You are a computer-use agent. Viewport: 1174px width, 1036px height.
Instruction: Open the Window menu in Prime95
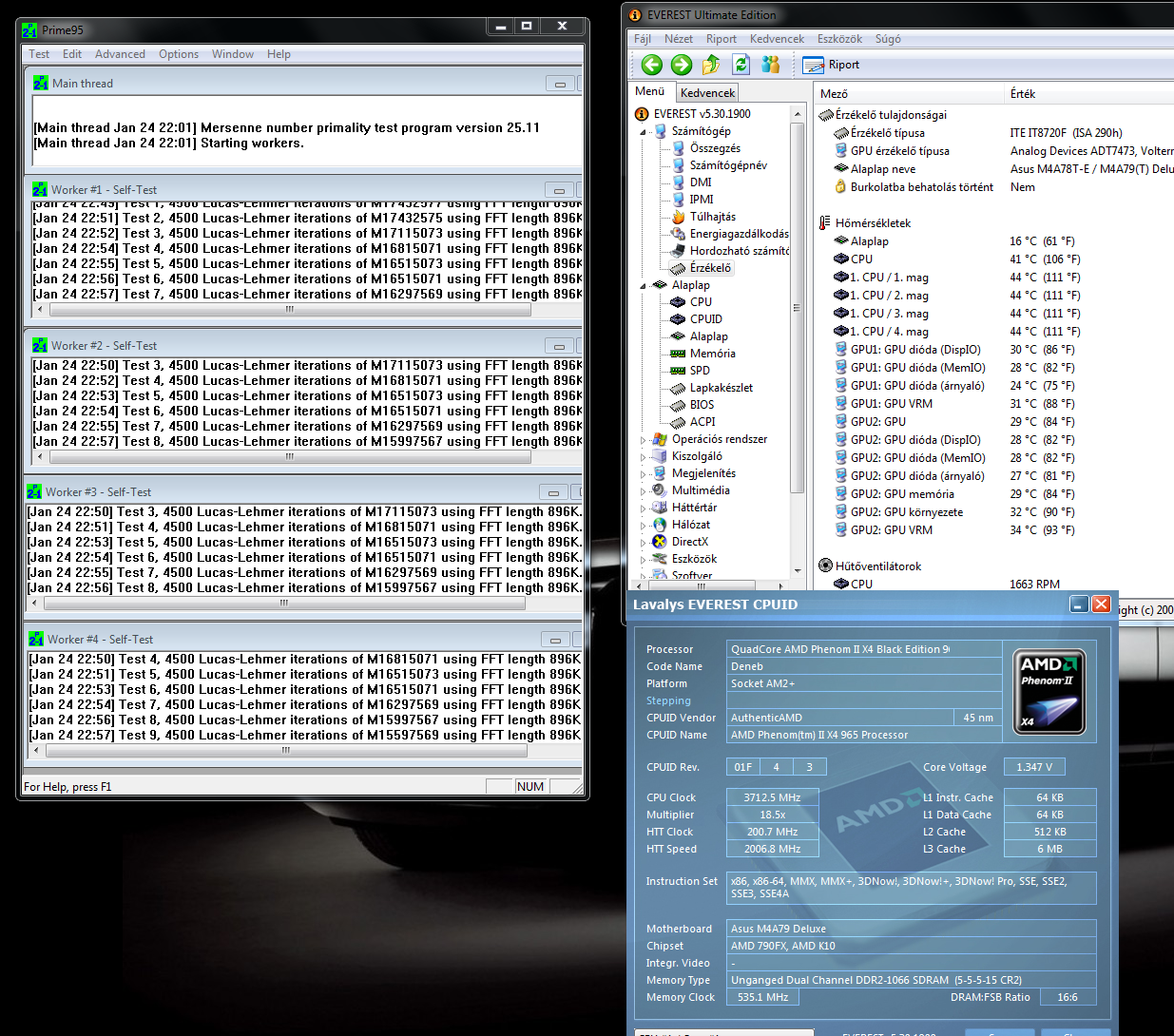click(x=233, y=54)
